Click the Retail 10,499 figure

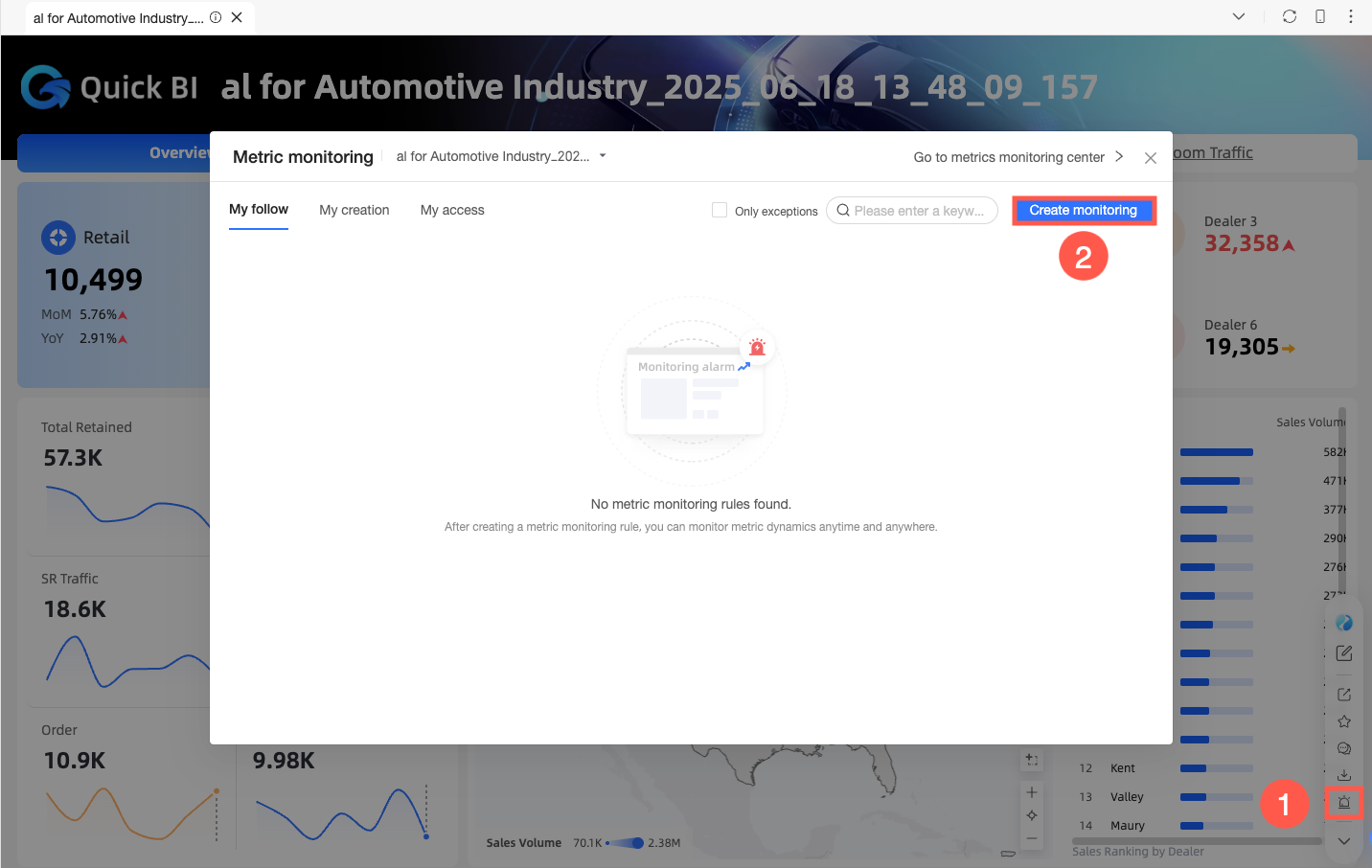click(93, 280)
